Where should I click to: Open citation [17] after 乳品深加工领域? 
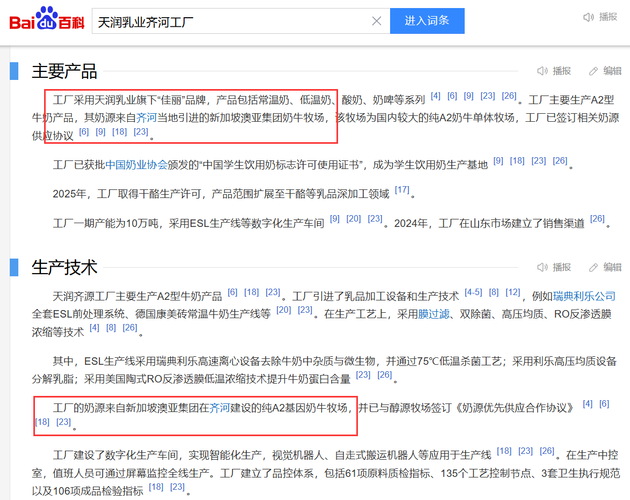(402, 190)
